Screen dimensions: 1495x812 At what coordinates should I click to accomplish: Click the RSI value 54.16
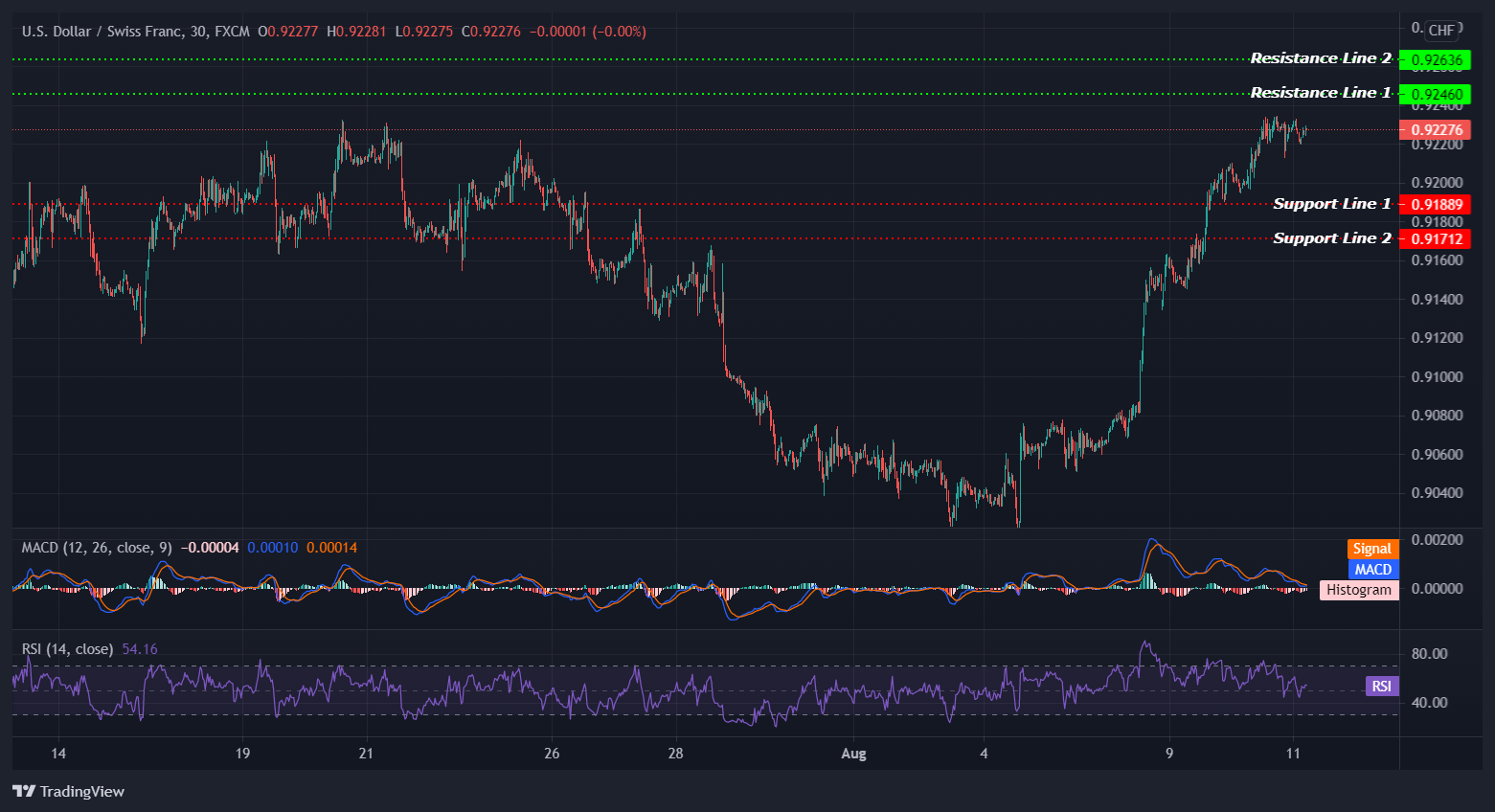(x=142, y=648)
